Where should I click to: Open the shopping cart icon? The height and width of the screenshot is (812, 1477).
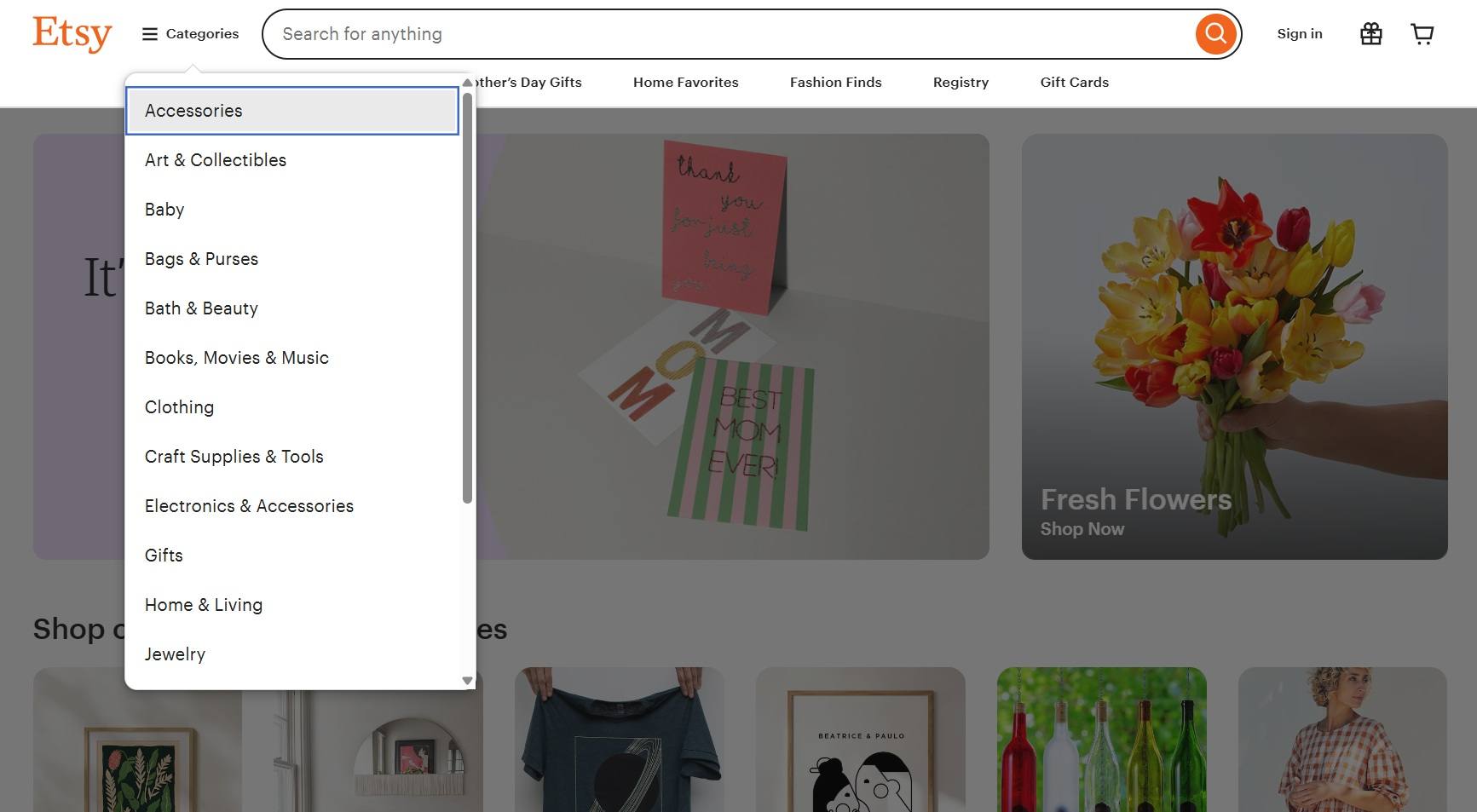(1422, 34)
